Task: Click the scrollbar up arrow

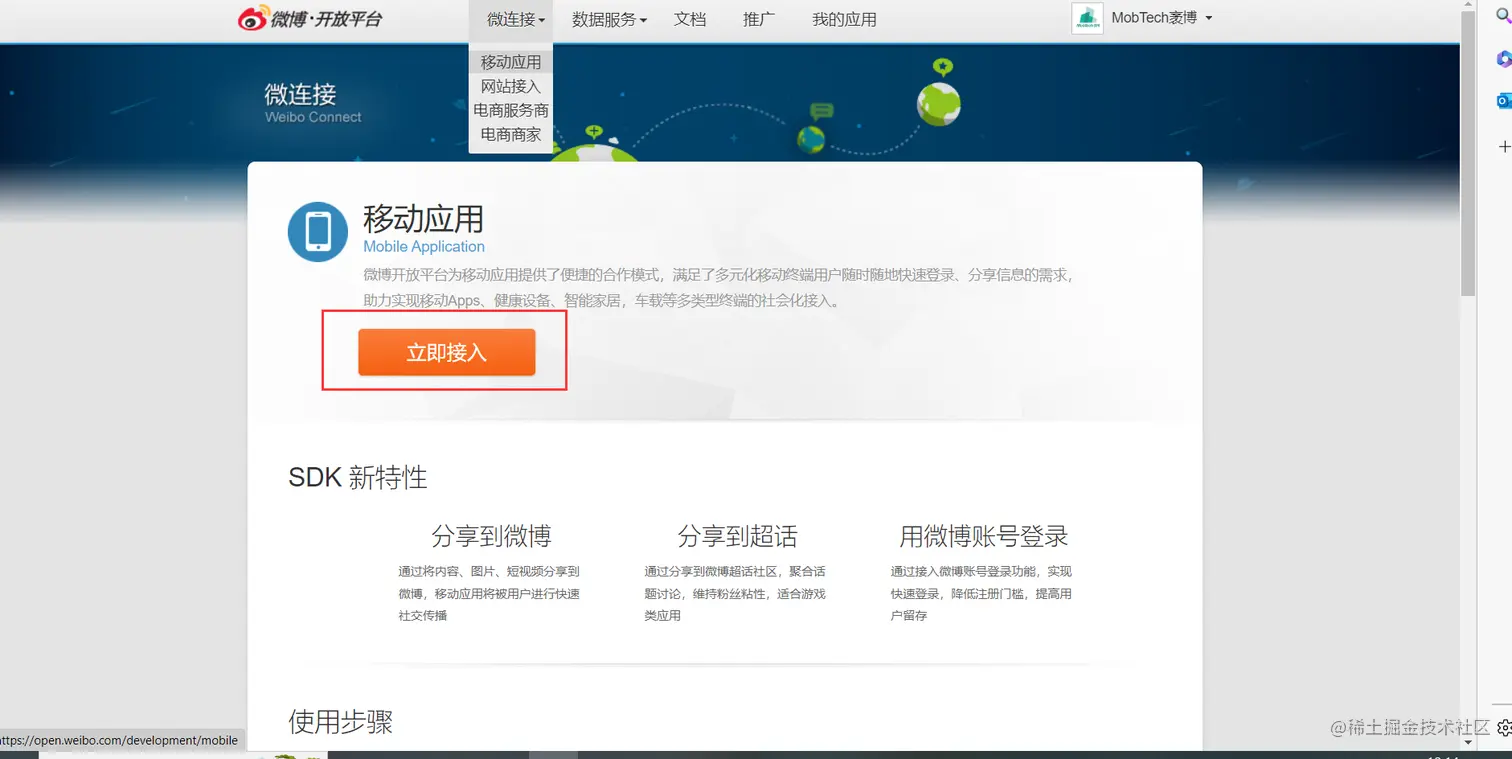Action: [1468, 4]
